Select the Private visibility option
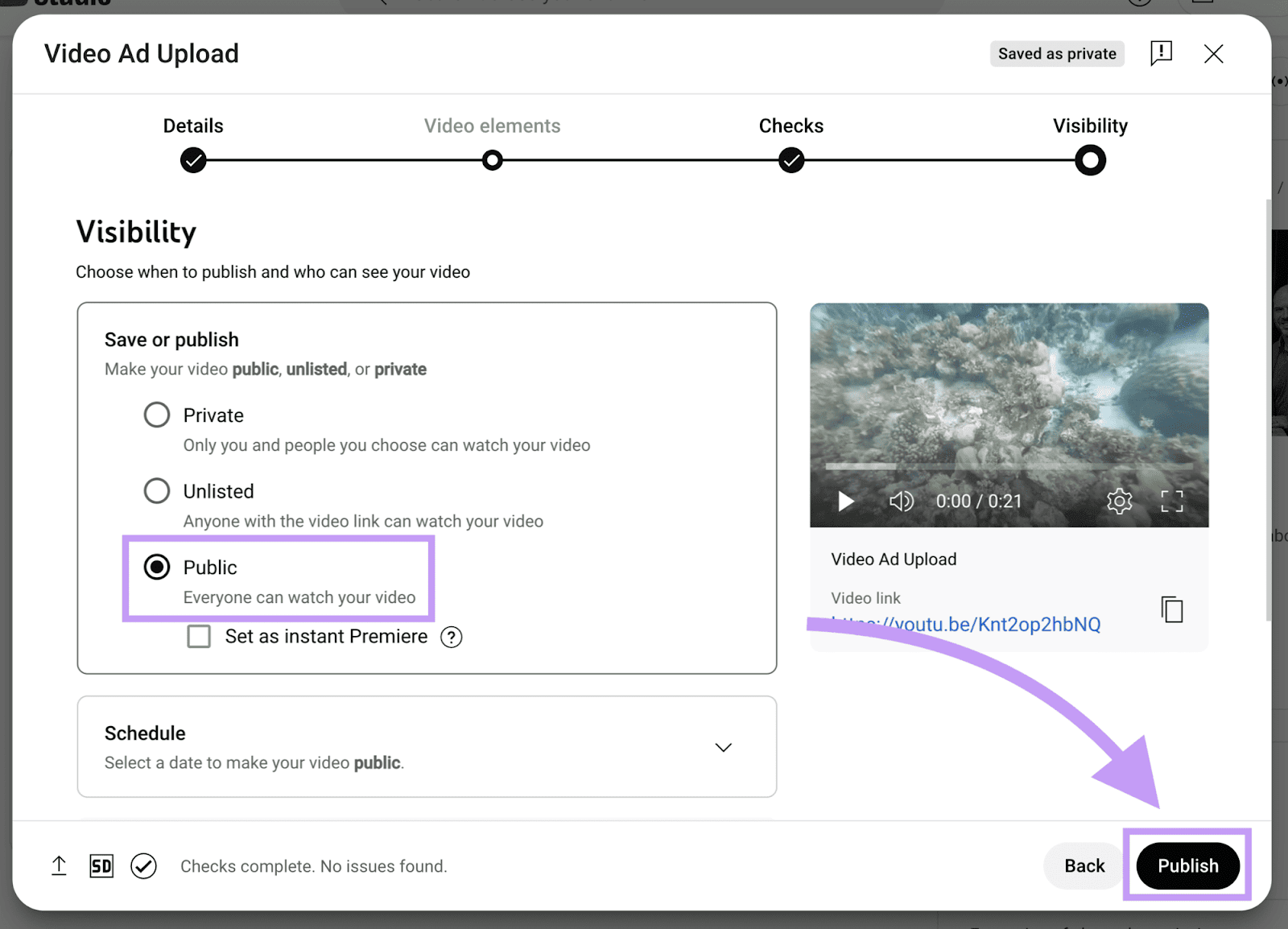The height and width of the screenshot is (929, 1288). (157, 415)
